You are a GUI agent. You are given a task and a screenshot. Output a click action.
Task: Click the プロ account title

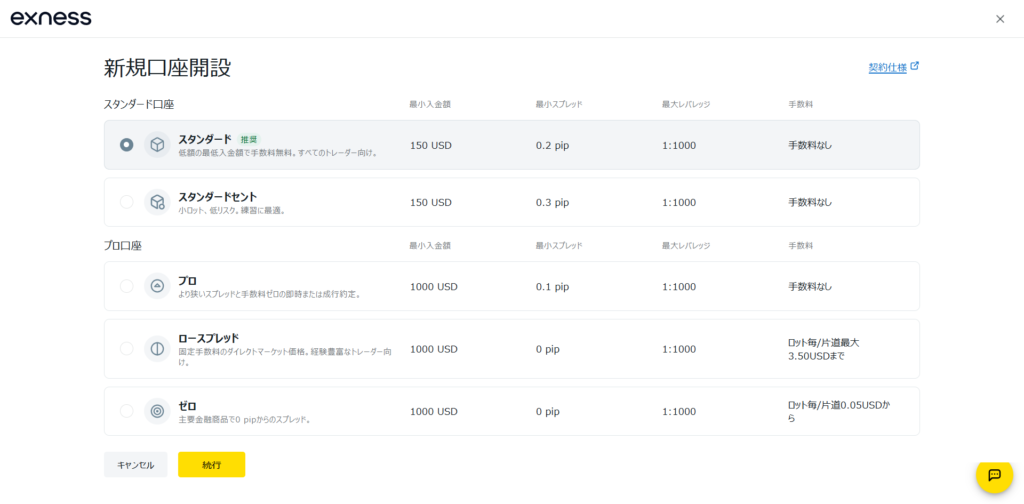[187, 281]
